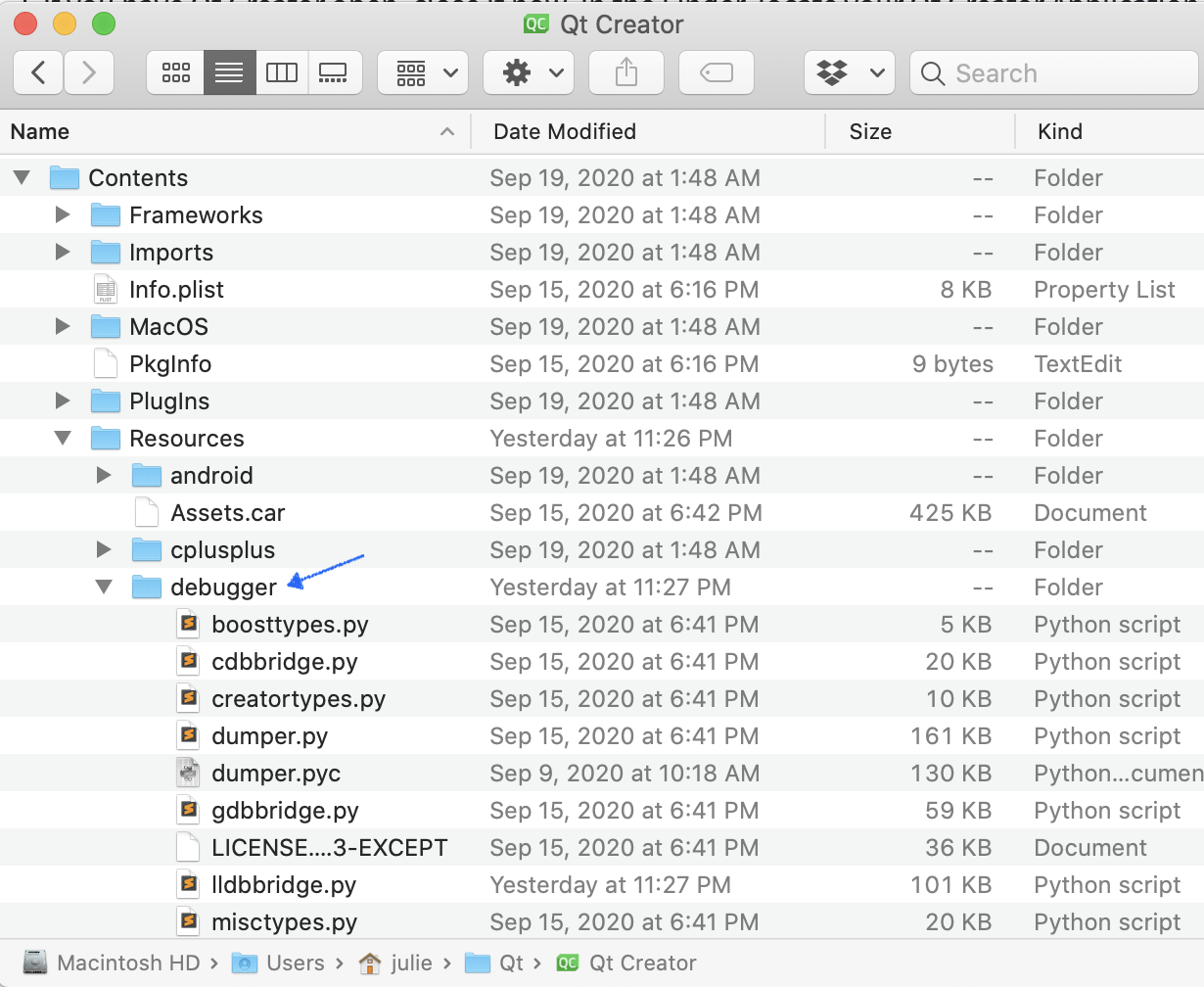
Task: Open the item grouping dropdown
Action: [423, 71]
